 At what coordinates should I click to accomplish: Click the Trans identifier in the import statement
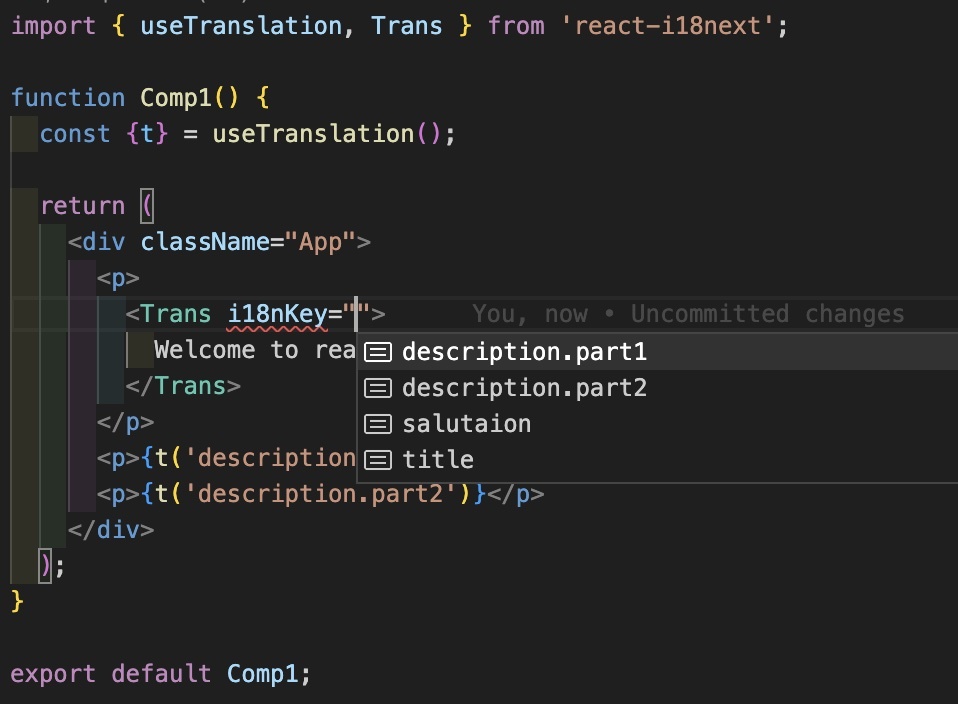(x=406, y=25)
